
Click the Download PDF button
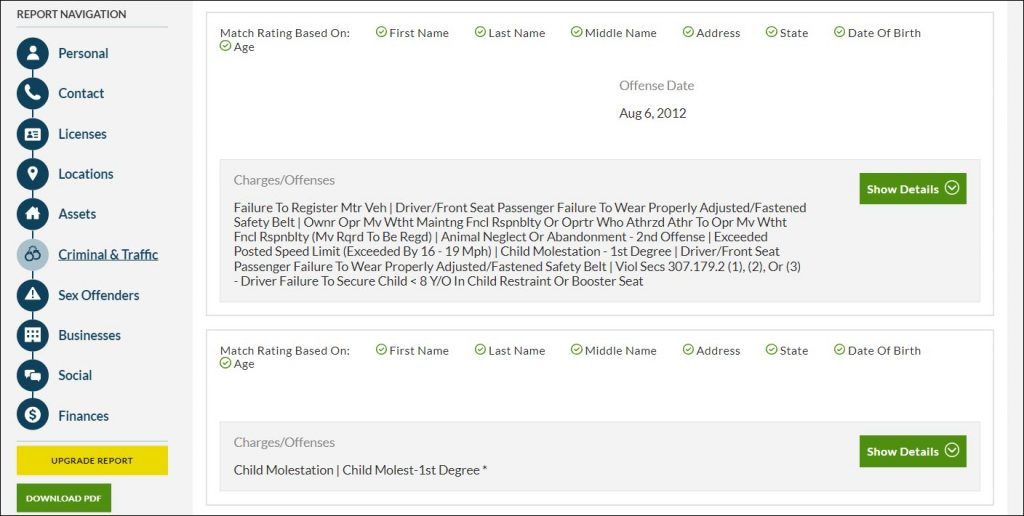click(x=64, y=498)
